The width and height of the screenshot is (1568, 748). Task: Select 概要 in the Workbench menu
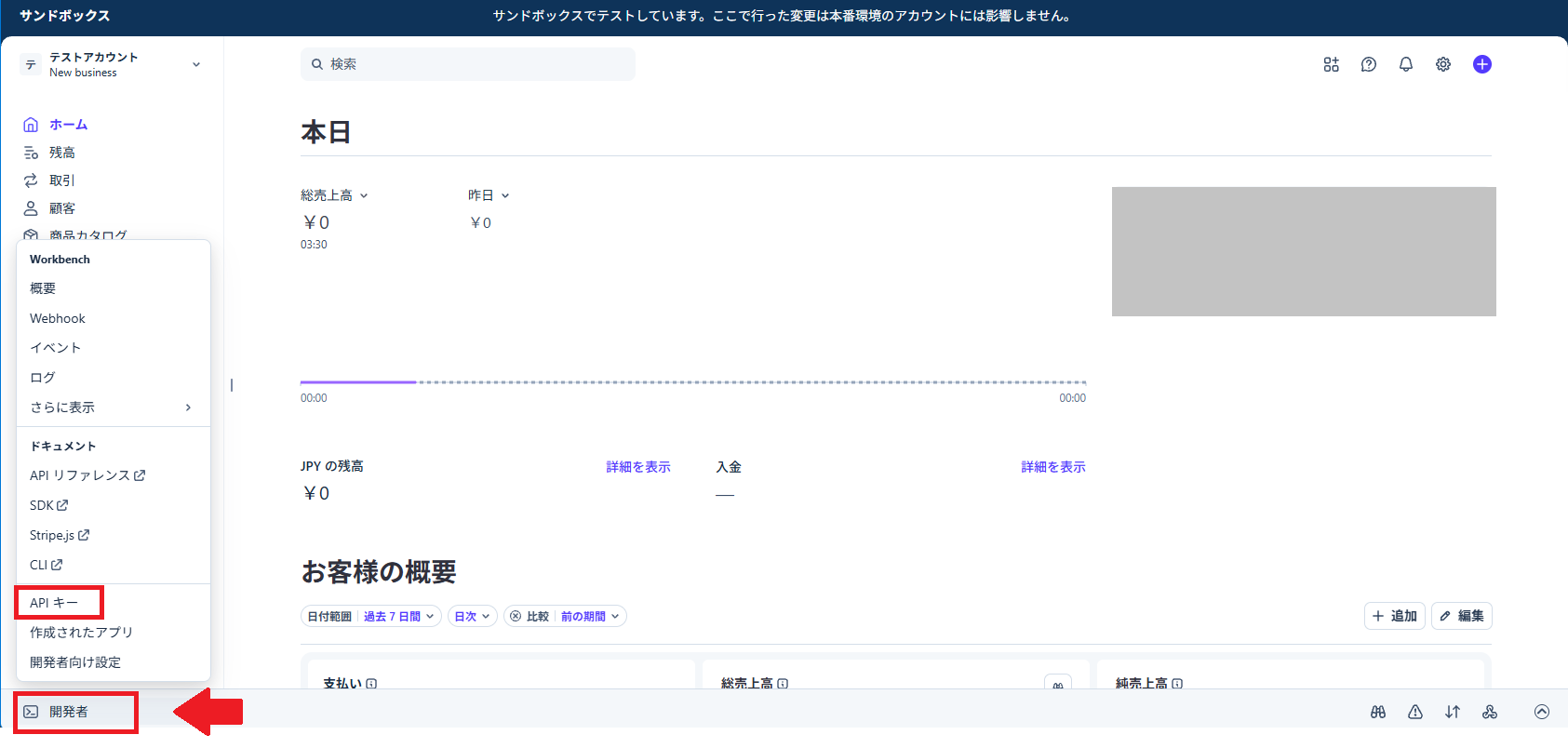coord(43,288)
